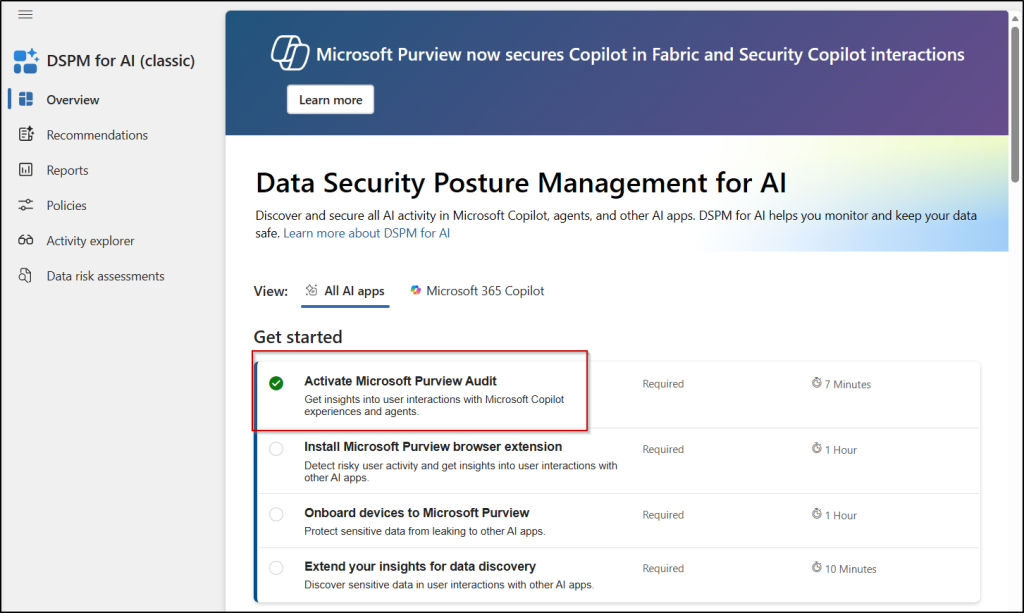Open Overview in the sidebar
1024x613 pixels.
tap(72, 100)
